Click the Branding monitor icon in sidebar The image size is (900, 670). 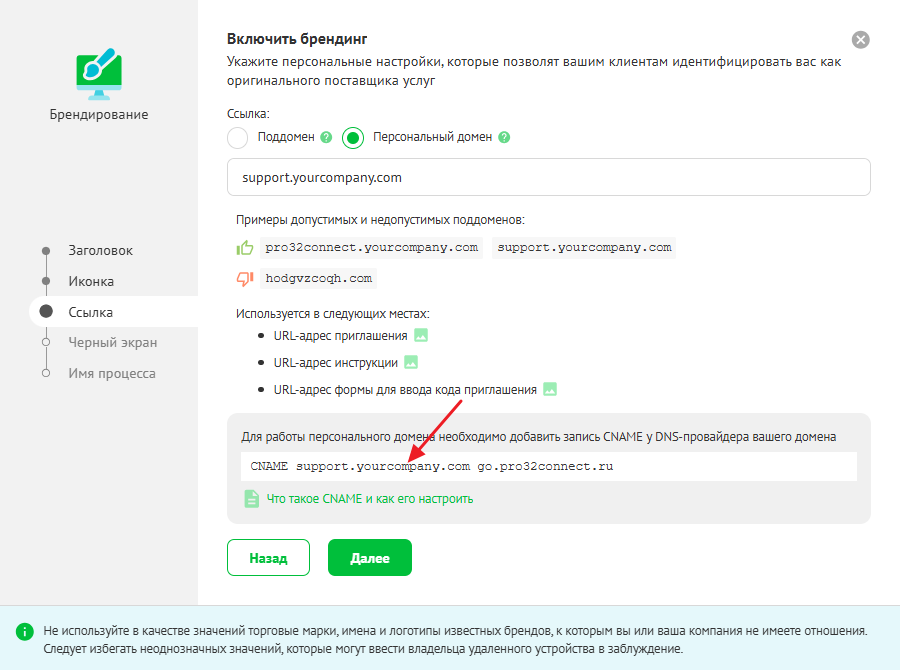coord(98,75)
